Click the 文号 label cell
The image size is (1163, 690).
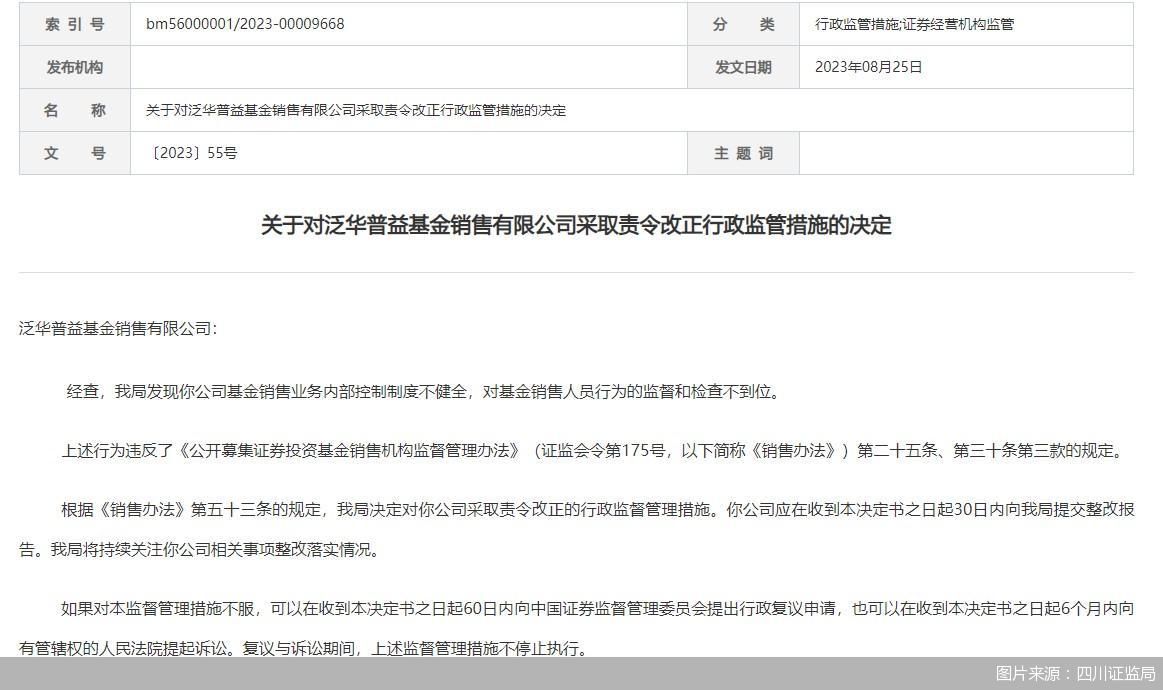coord(74,154)
